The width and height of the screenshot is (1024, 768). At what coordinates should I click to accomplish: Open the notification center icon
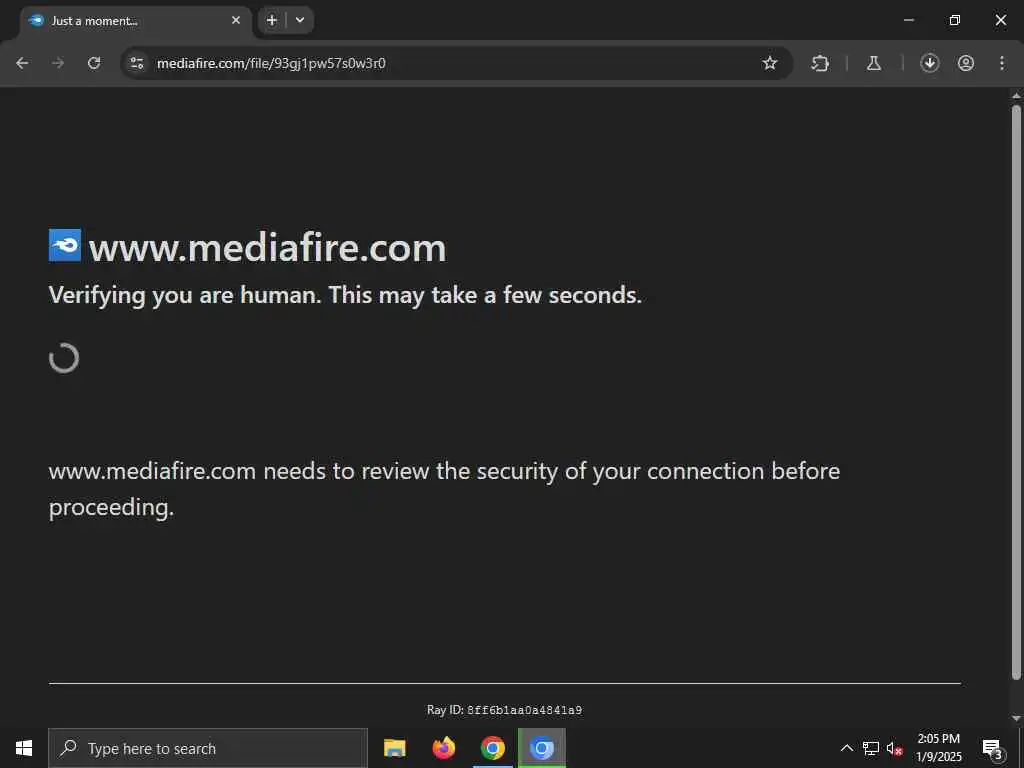[992, 748]
